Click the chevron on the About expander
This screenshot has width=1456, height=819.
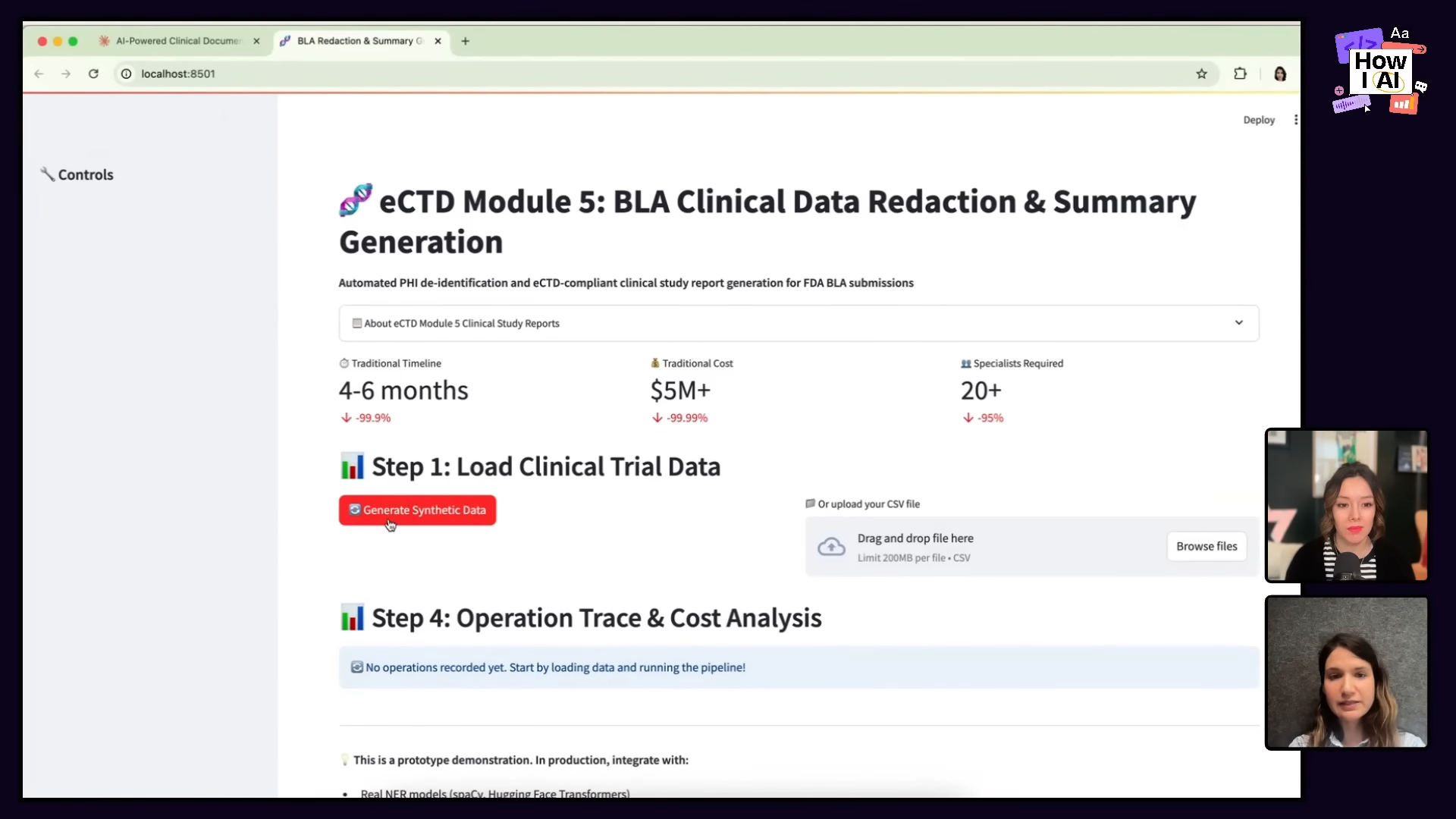click(x=1238, y=323)
